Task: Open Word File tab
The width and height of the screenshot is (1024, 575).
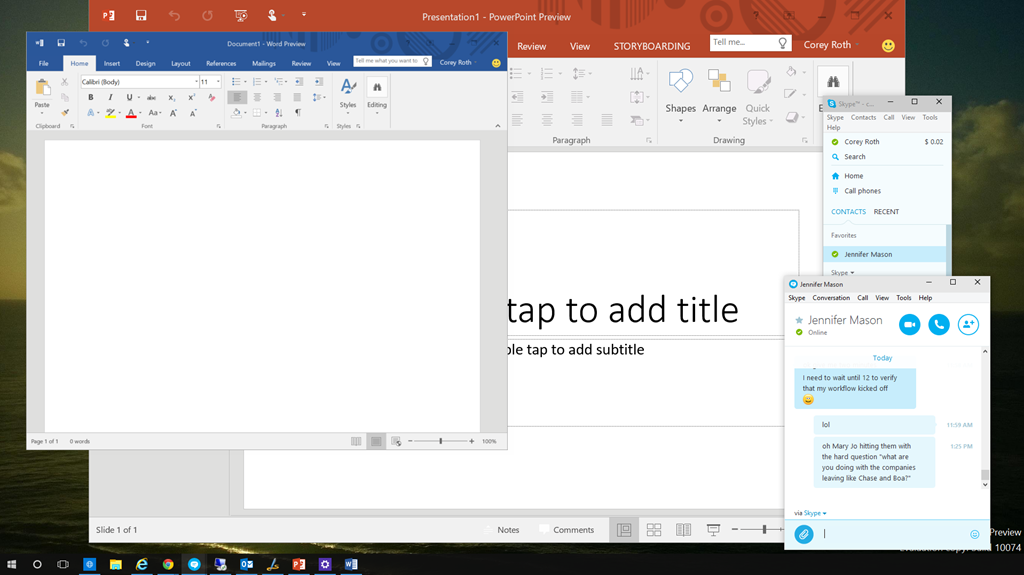Action: coord(44,63)
